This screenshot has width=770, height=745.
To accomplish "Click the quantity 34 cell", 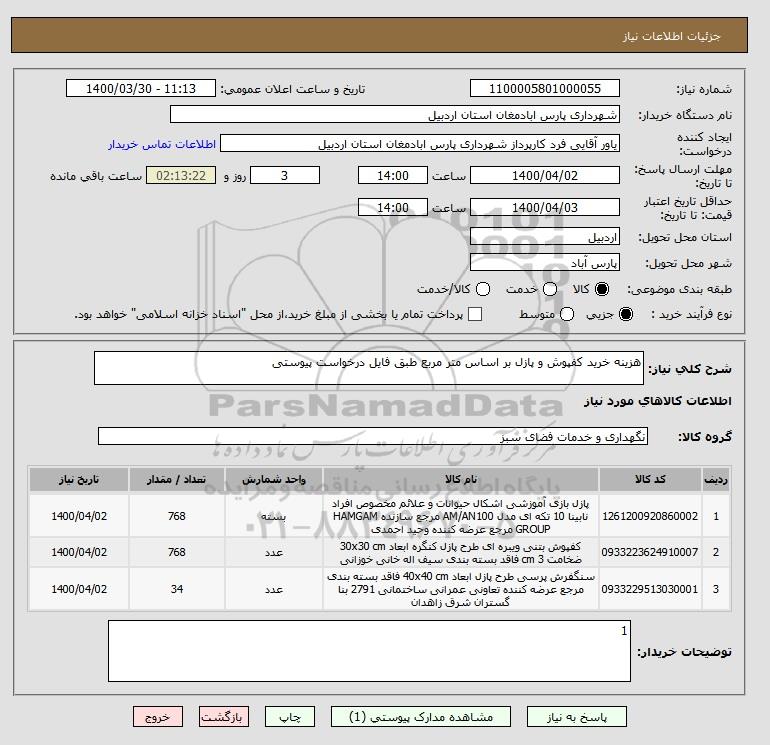I will point(177,589).
